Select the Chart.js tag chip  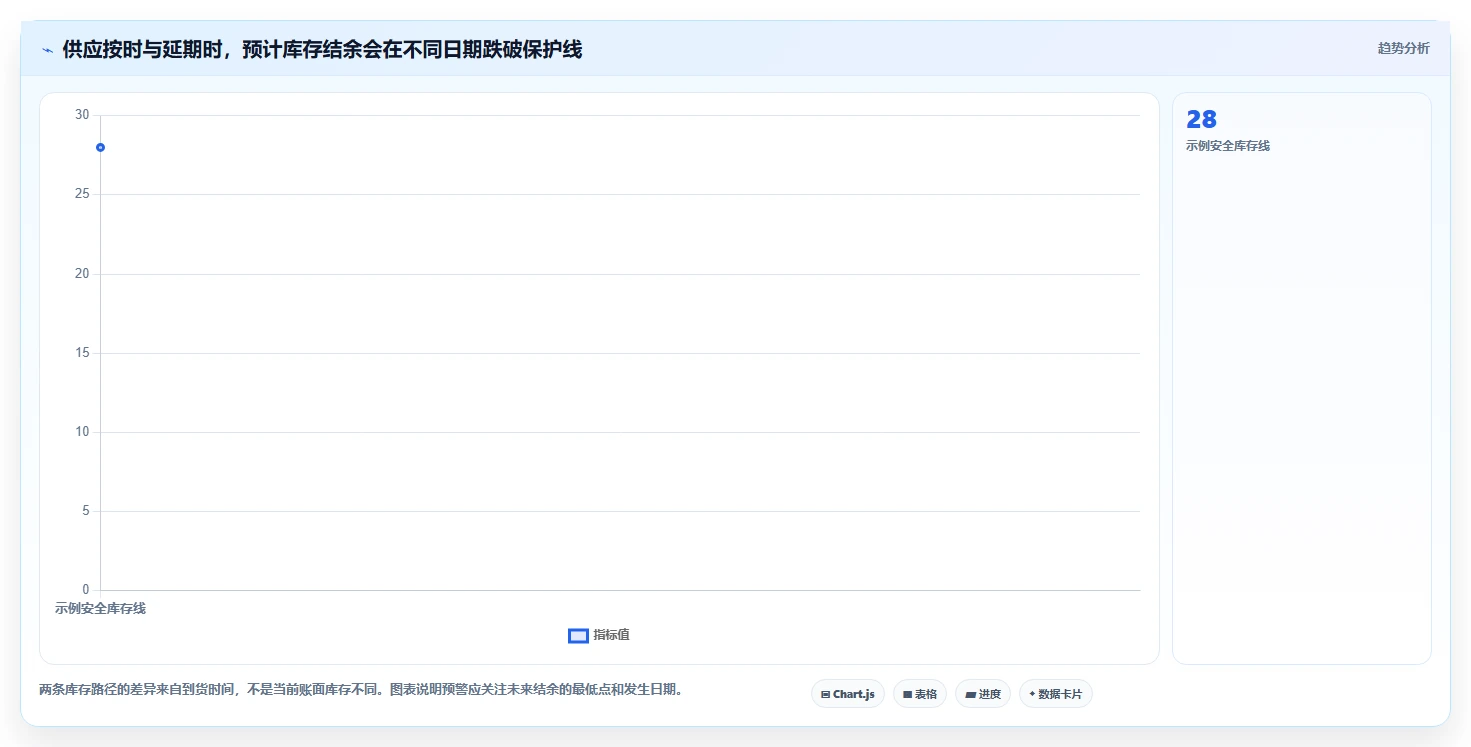pyautogui.click(x=847, y=694)
